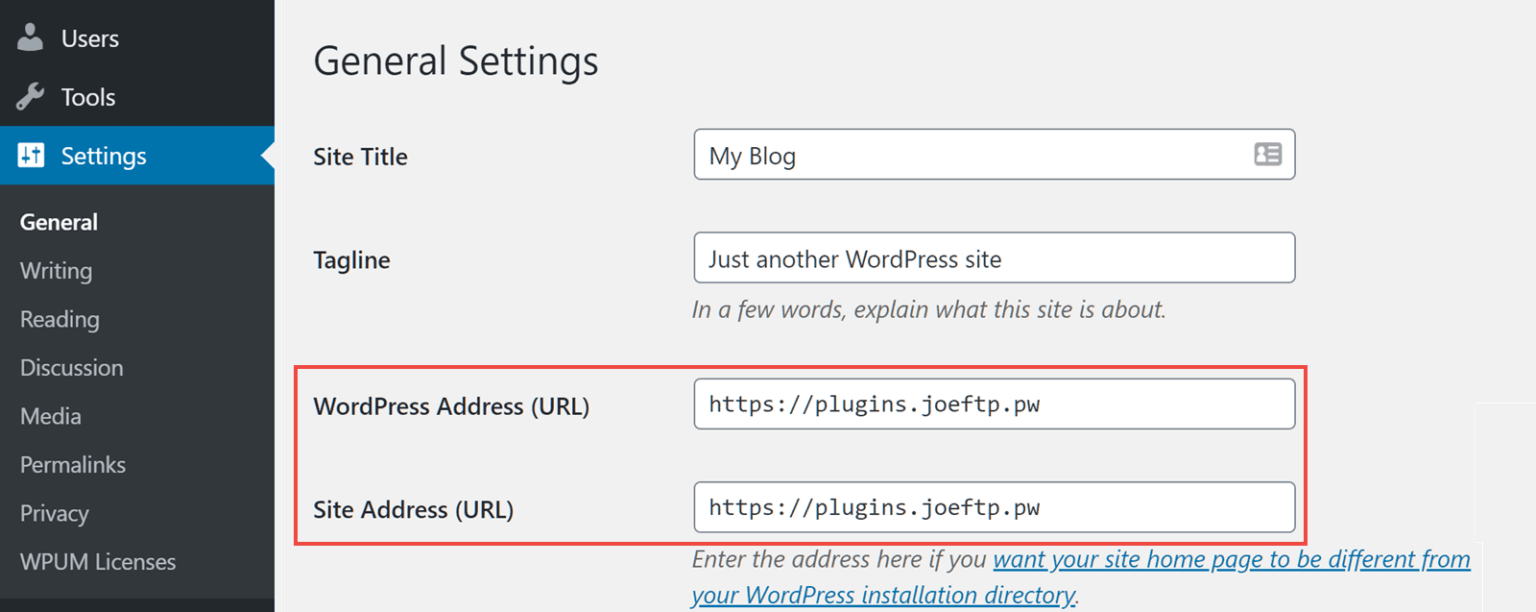Click the Users person icon

click(x=31, y=38)
